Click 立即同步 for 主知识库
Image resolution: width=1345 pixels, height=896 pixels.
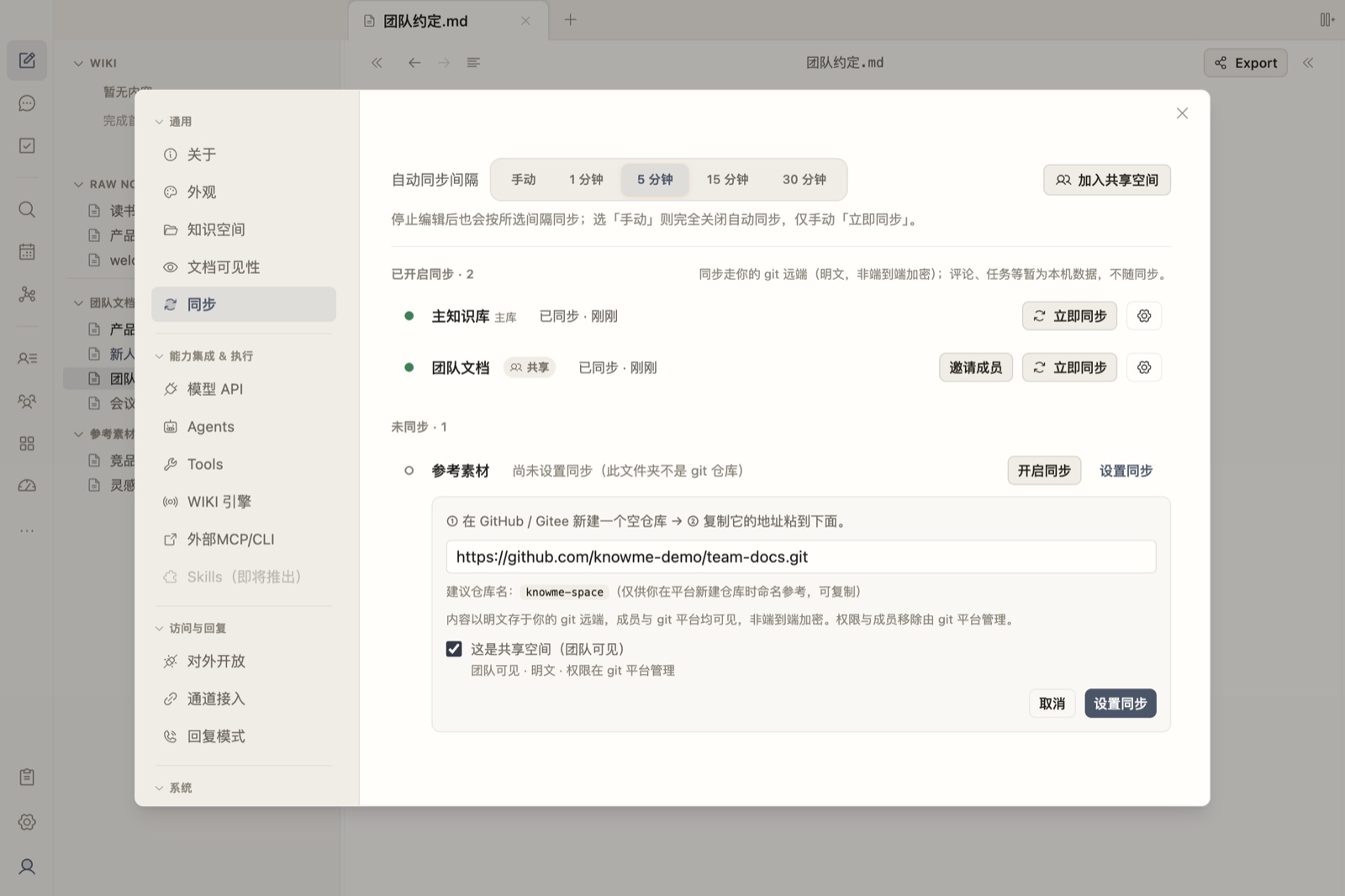tap(1070, 316)
